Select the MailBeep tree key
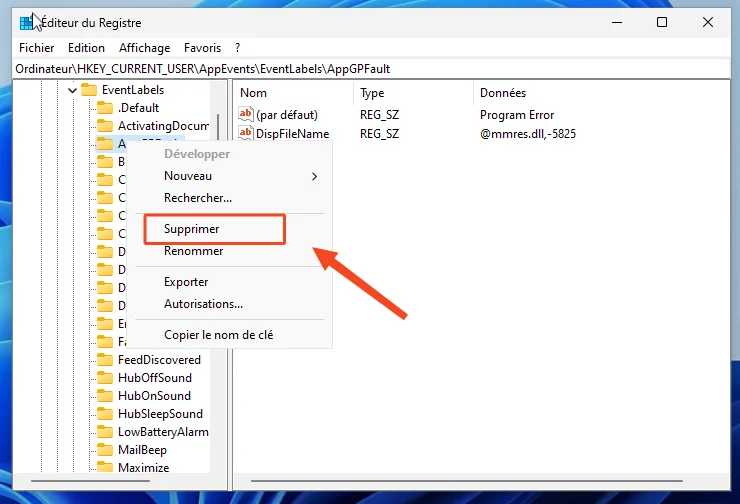 point(142,450)
